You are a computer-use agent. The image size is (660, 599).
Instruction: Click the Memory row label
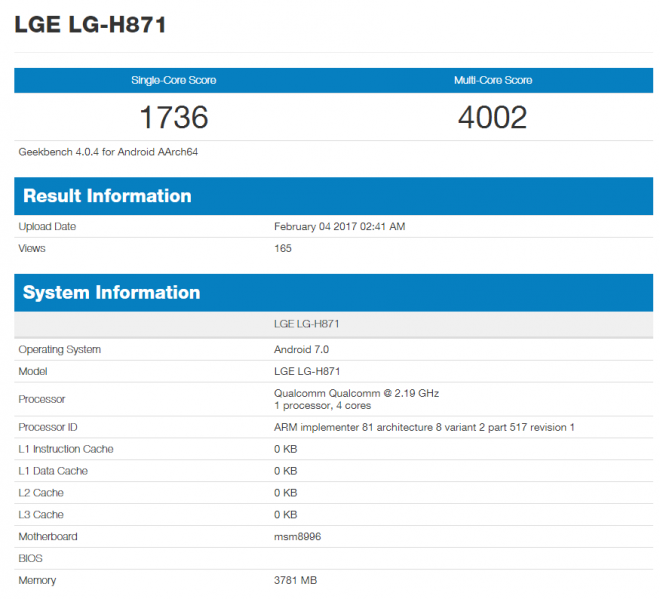pos(37,580)
